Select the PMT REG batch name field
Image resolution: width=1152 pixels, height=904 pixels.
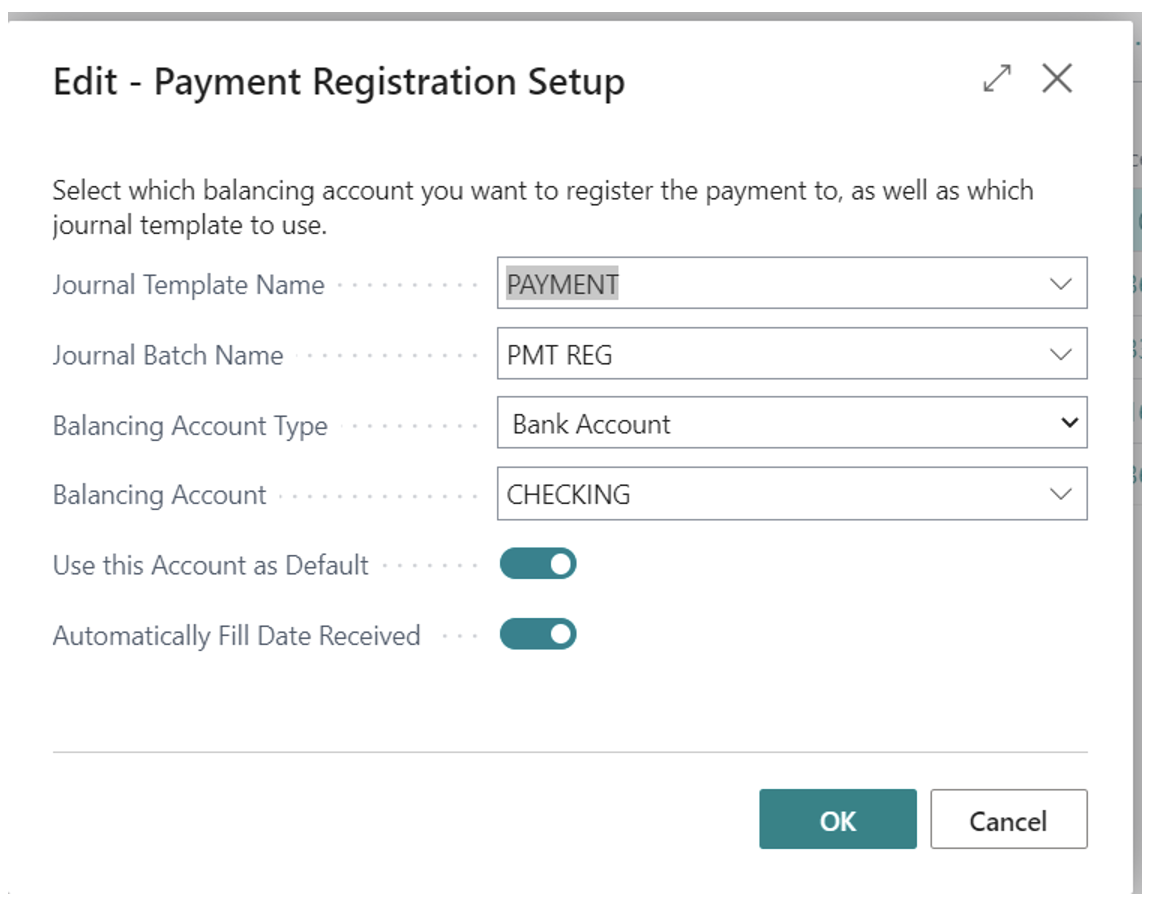[700, 353]
